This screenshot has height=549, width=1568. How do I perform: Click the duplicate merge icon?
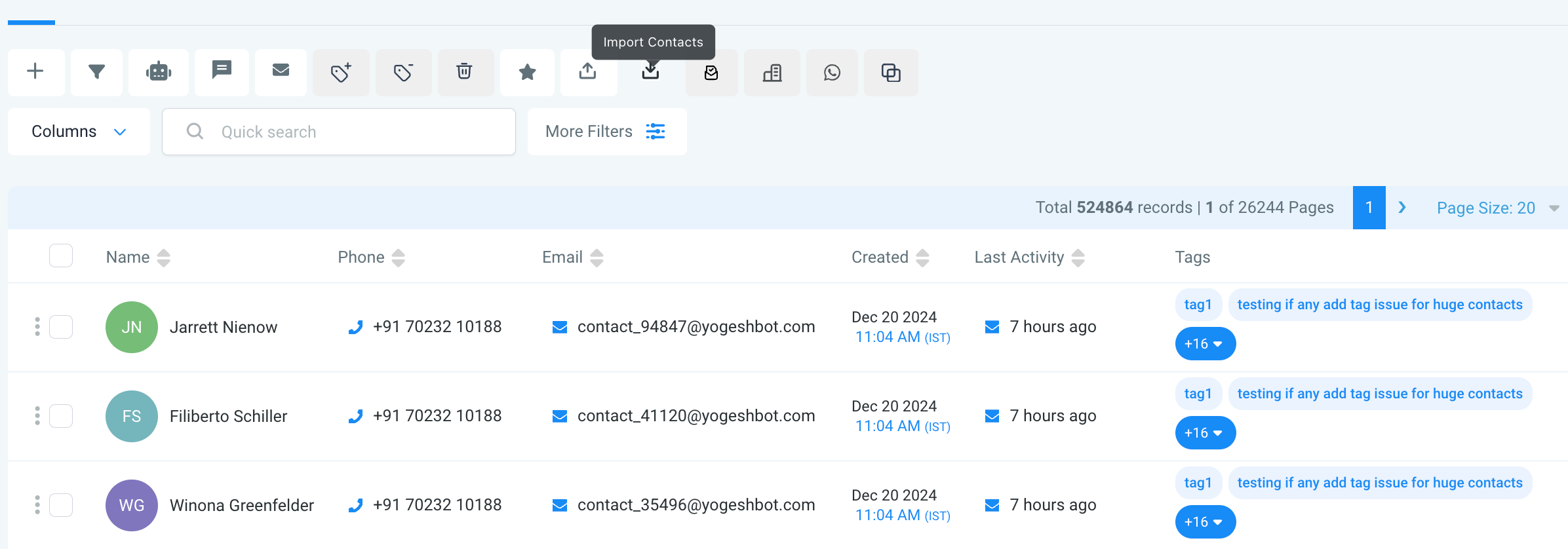(x=891, y=72)
